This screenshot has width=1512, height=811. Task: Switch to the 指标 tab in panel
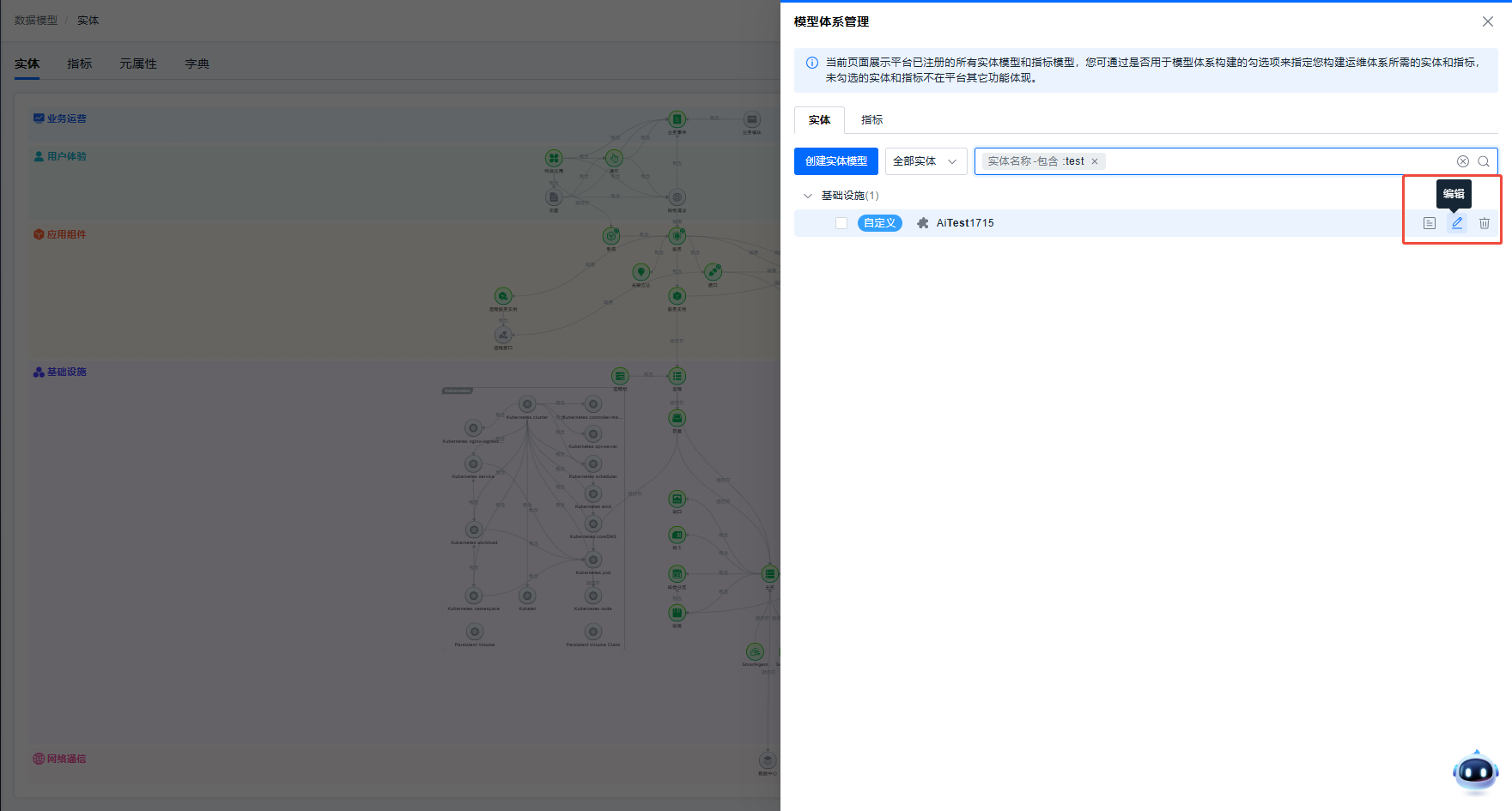(x=871, y=120)
